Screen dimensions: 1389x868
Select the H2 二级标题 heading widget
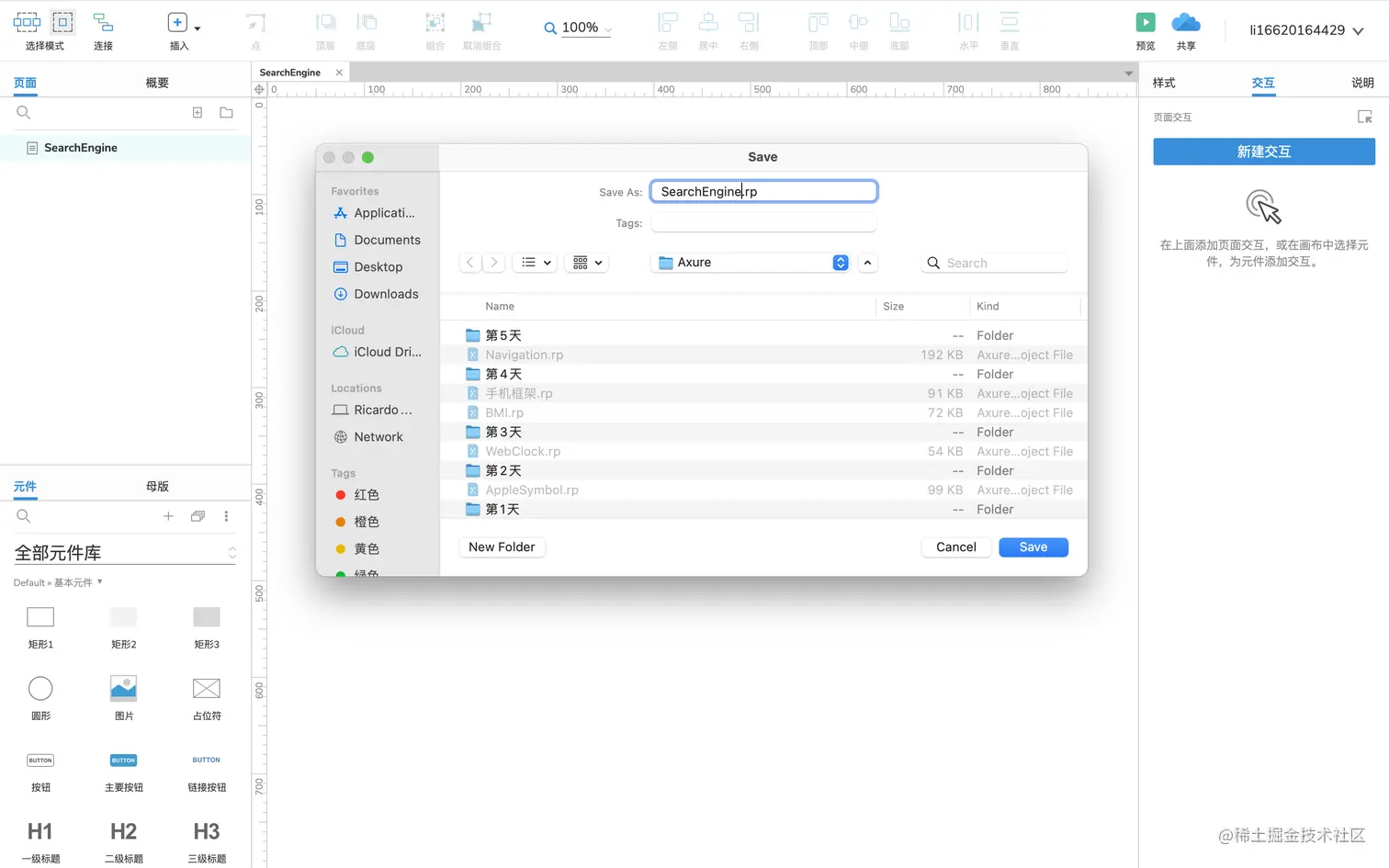(x=123, y=842)
